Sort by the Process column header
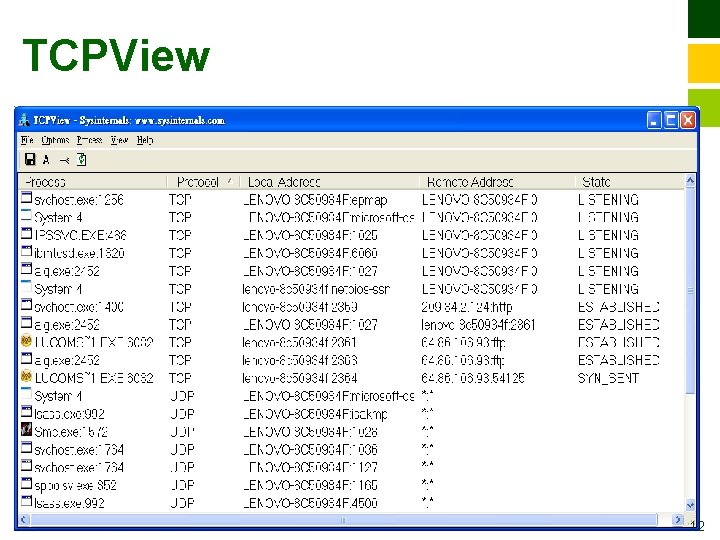The width and height of the screenshot is (720, 540). (92, 182)
